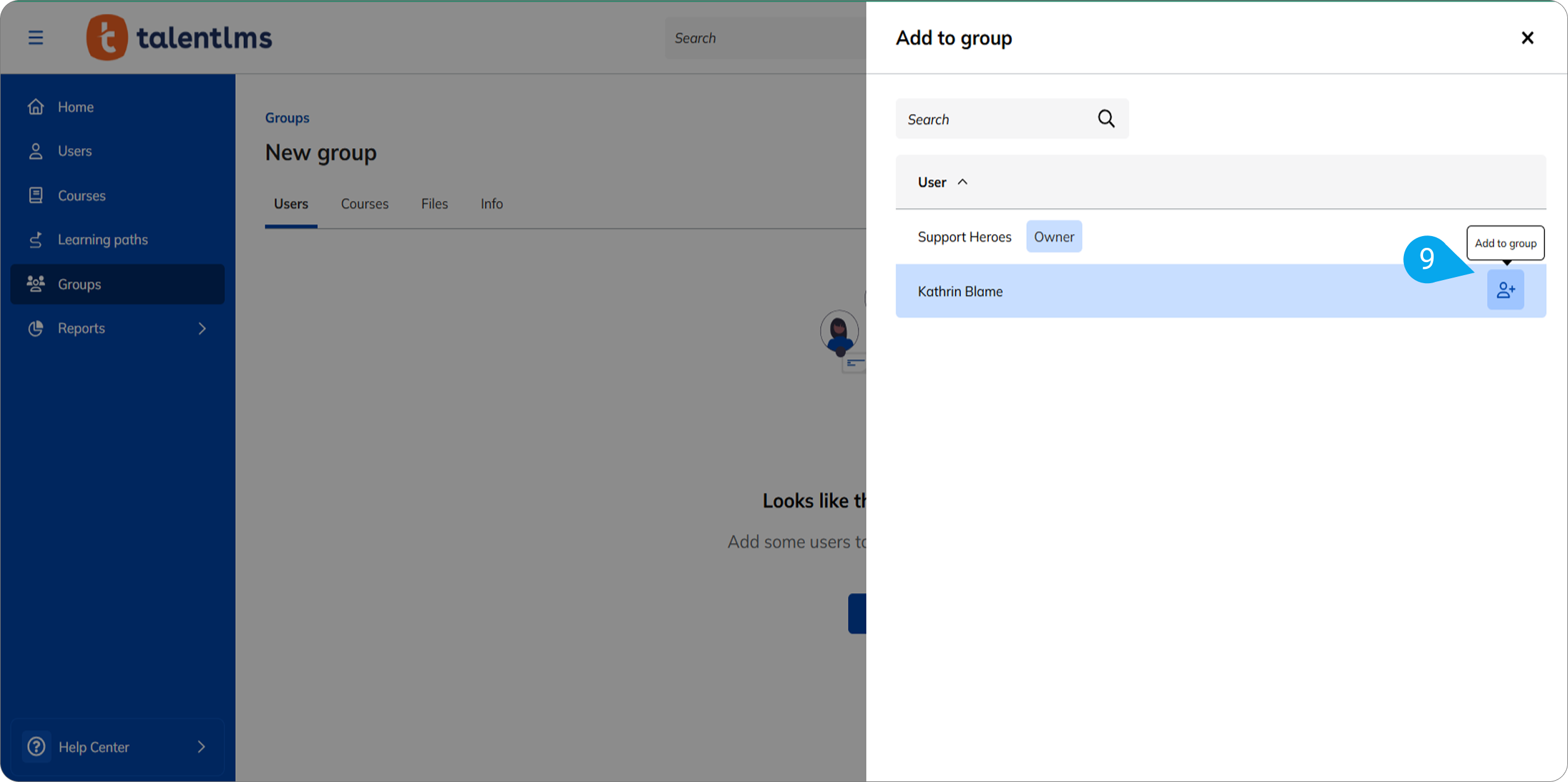Screen dimensions: 1568x782
Task: Open the Info tab of New group
Action: 491,203
